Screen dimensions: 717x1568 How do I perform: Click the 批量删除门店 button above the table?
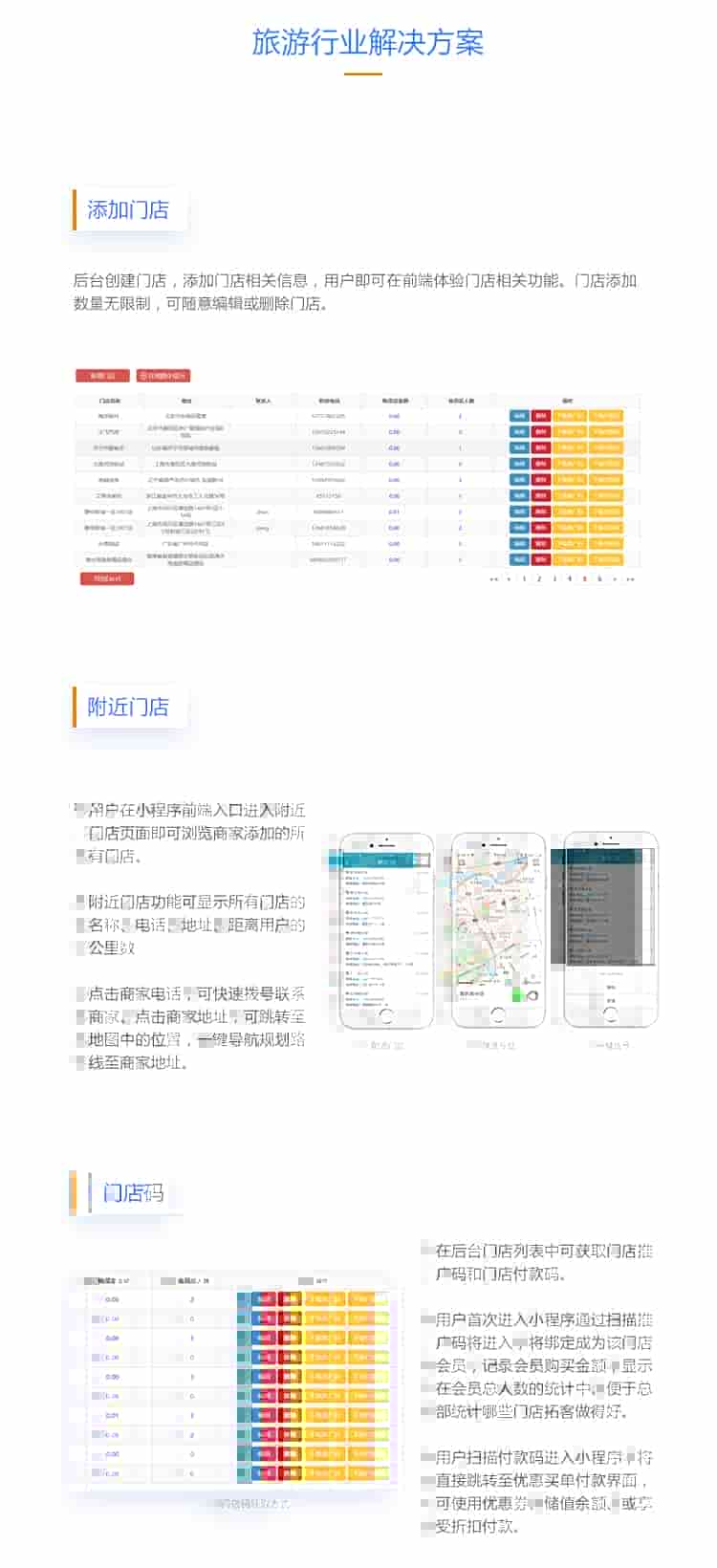163,376
